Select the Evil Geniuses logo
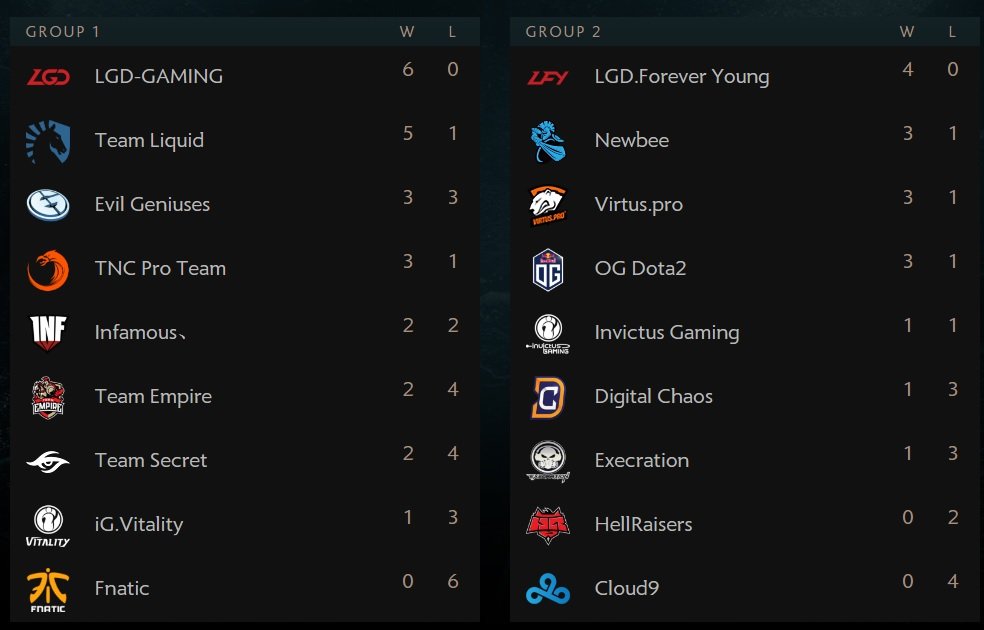 [48, 205]
